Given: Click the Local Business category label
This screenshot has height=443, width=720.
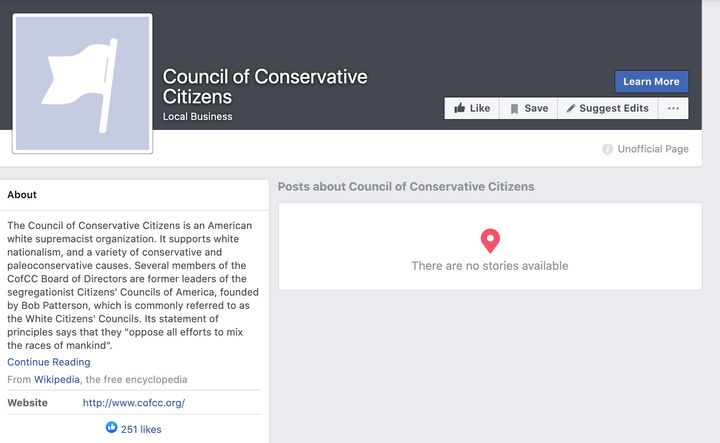Looking at the screenshot, I should click(197, 117).
